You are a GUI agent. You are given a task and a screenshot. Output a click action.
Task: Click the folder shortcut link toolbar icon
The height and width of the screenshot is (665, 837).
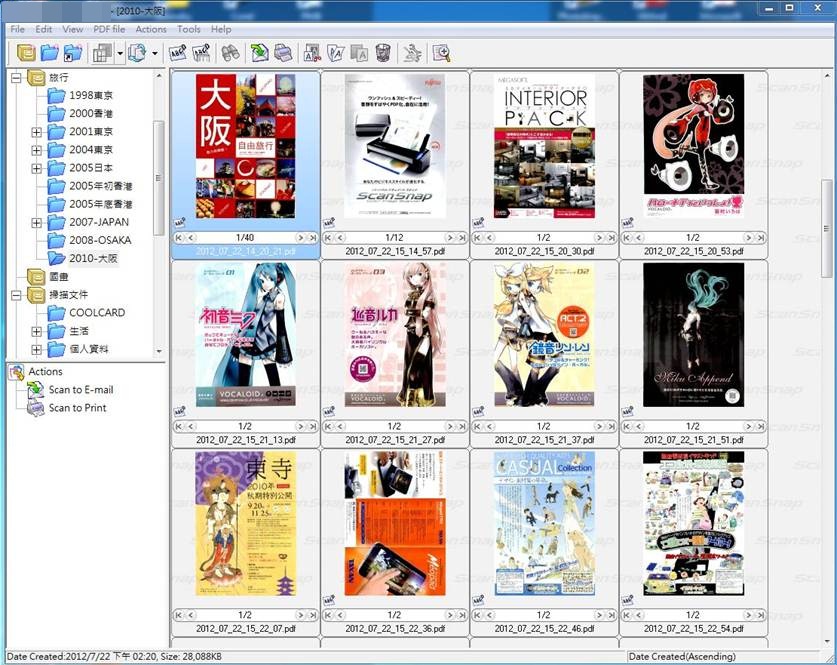pos(73,52)
